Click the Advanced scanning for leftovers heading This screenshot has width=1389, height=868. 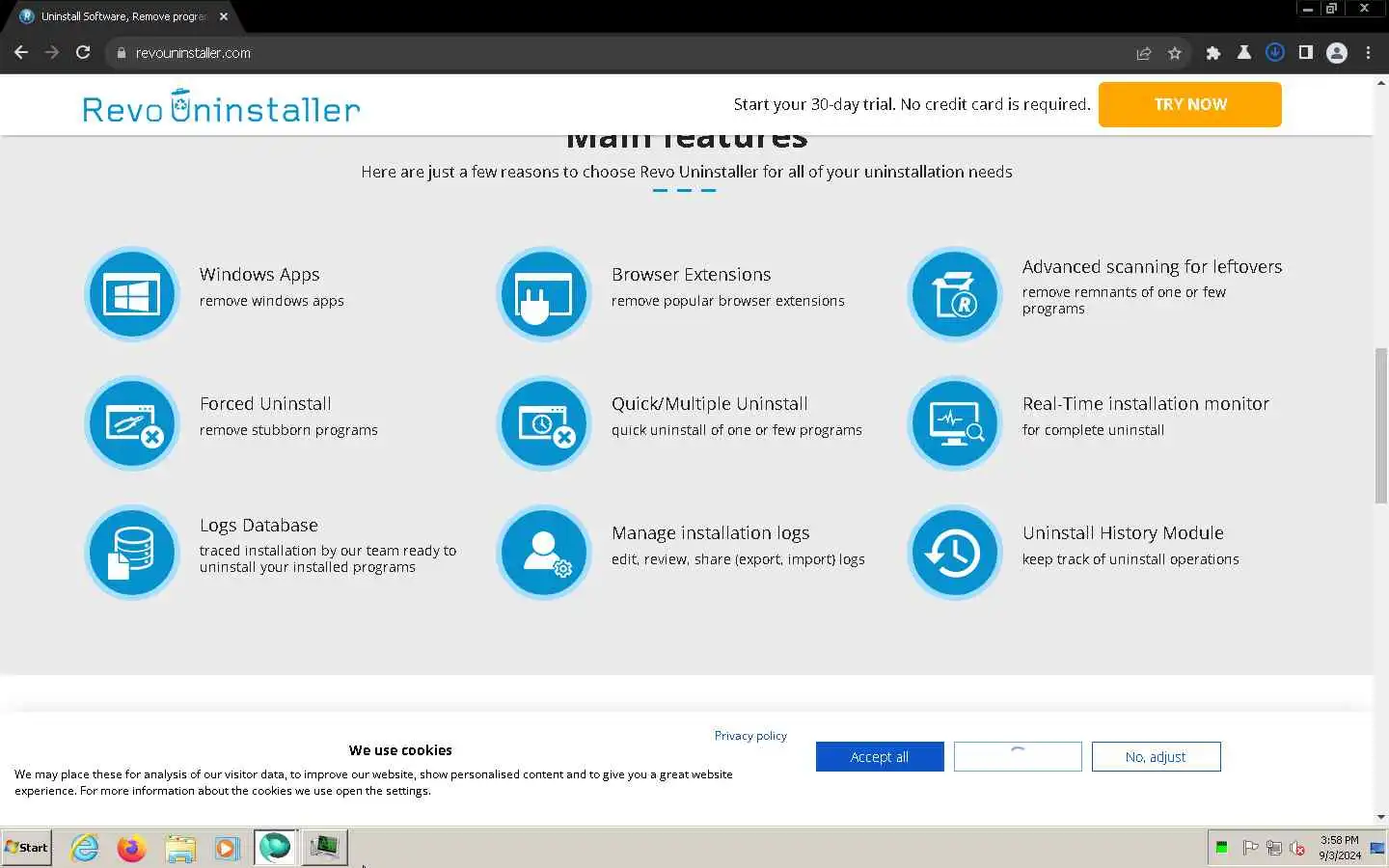tap(1153, 267)
